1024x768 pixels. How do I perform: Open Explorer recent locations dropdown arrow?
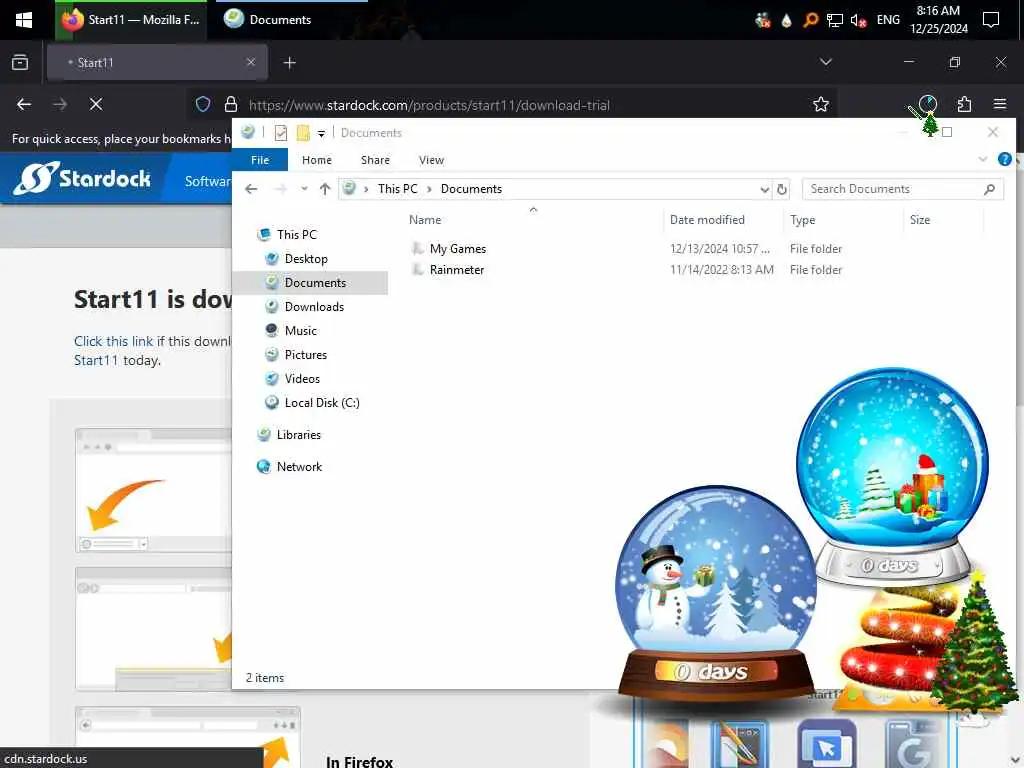pyautogui.click(x=304, y=189)
